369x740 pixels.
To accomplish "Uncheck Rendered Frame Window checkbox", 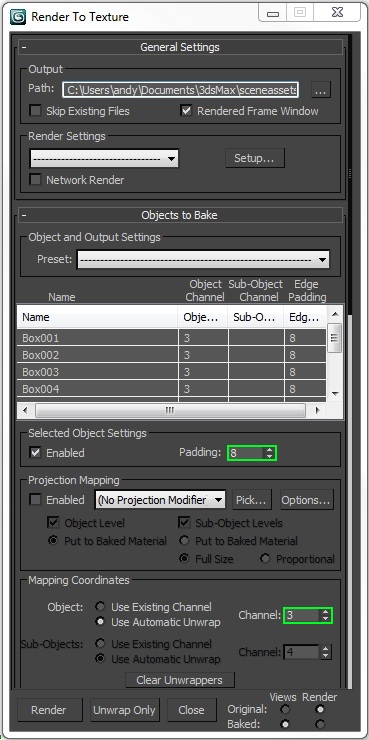I will [186, 111].
